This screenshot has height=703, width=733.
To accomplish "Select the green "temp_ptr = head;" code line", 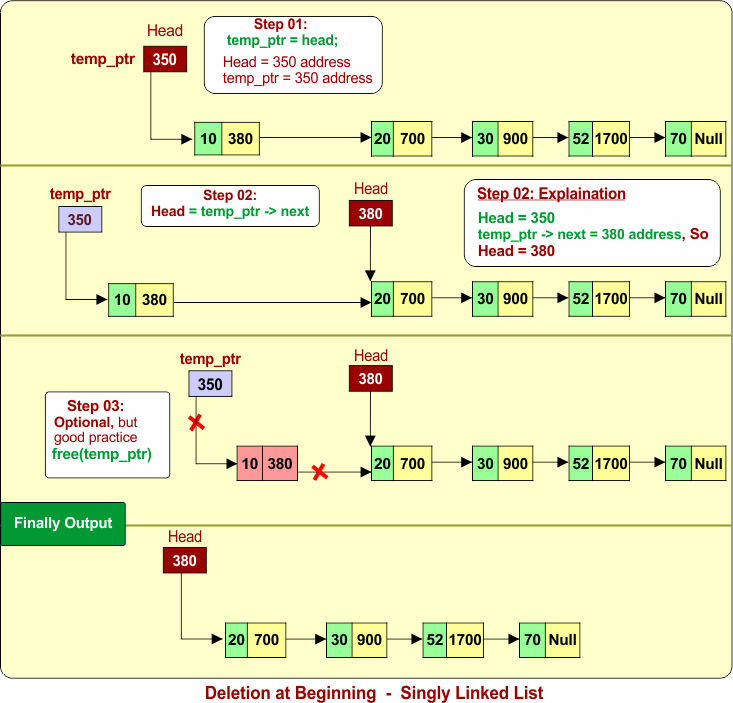I will 282,40.
